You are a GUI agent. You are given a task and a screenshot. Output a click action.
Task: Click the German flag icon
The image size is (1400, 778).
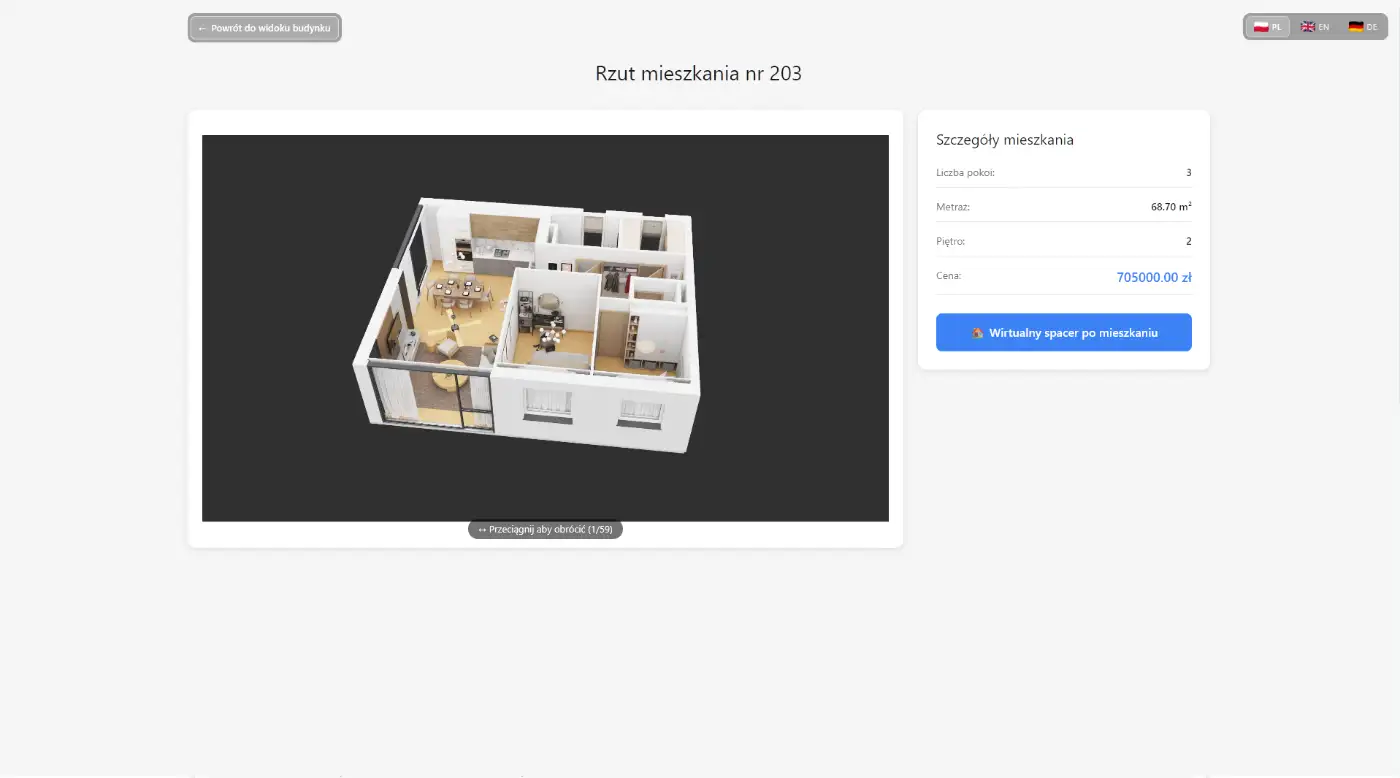pos(1355,27)
